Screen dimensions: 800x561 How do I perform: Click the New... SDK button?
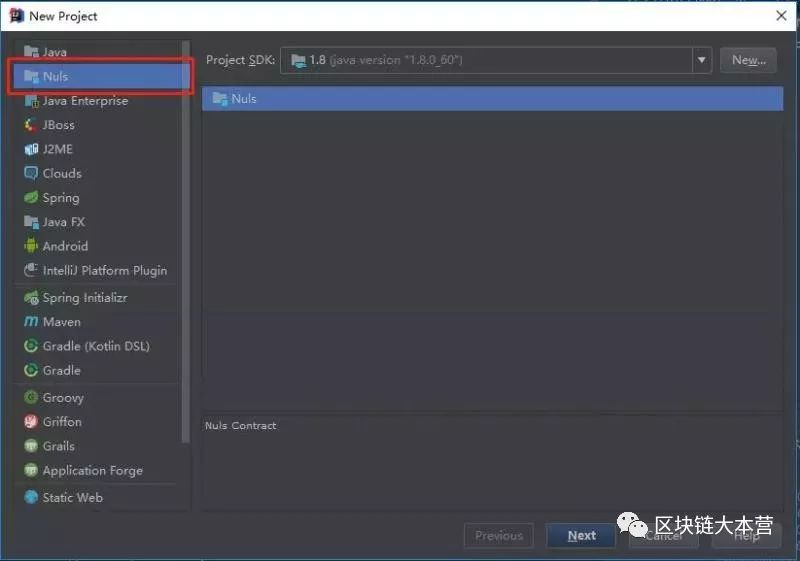coord(748,60)
